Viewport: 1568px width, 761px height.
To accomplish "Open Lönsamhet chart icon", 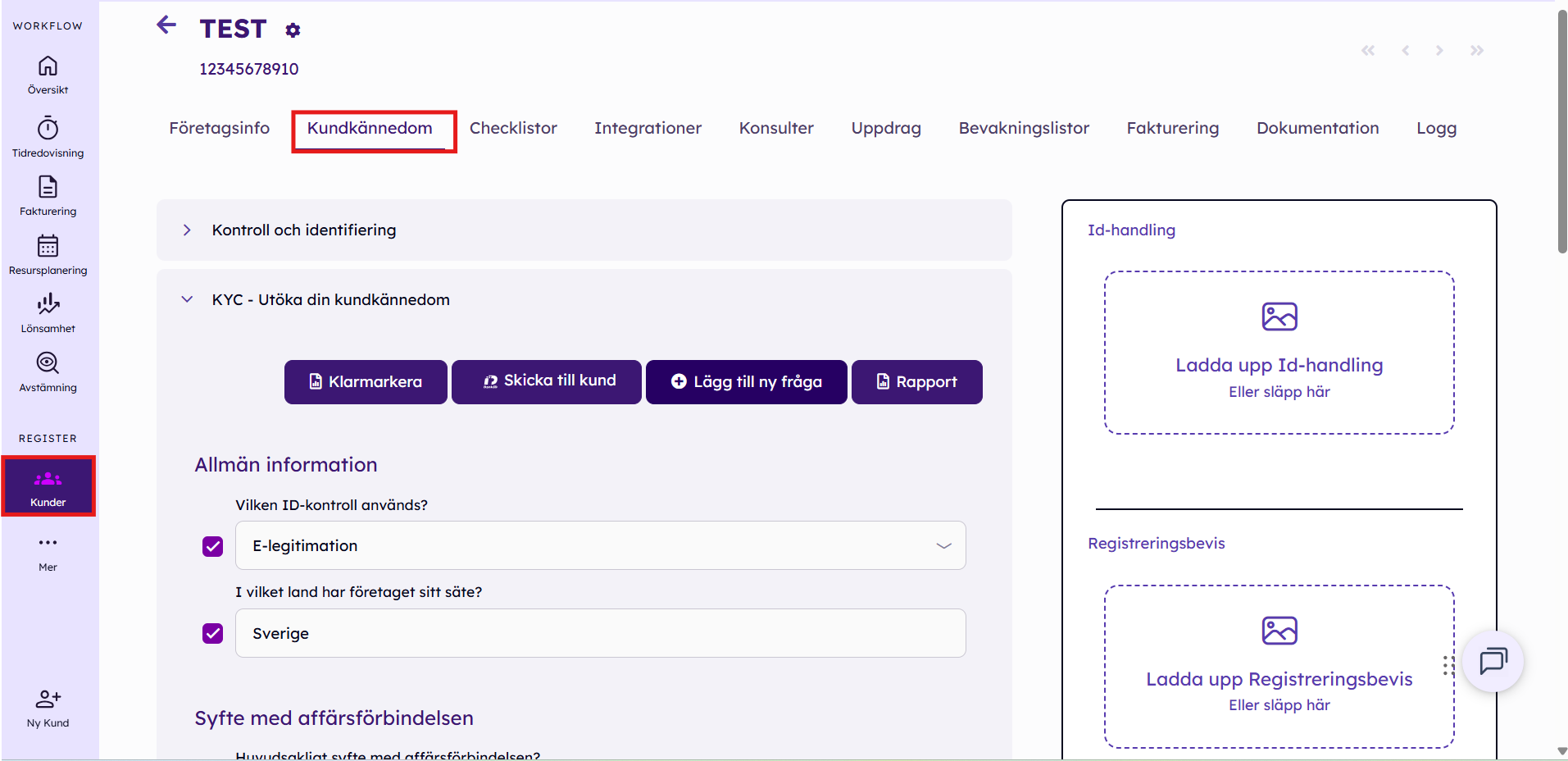I will [48, 304].
